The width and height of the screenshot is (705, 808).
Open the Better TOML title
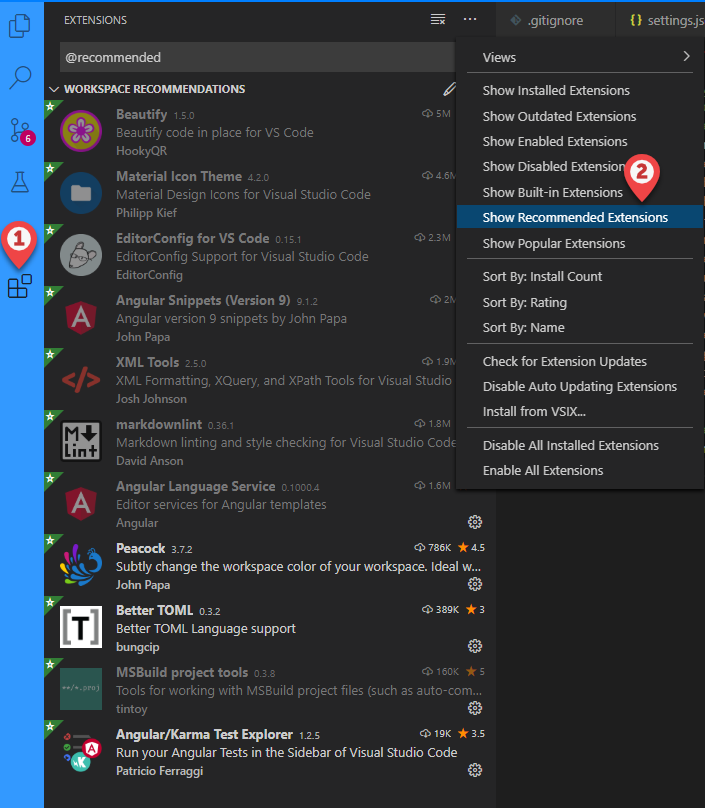(x=154, y=611)
